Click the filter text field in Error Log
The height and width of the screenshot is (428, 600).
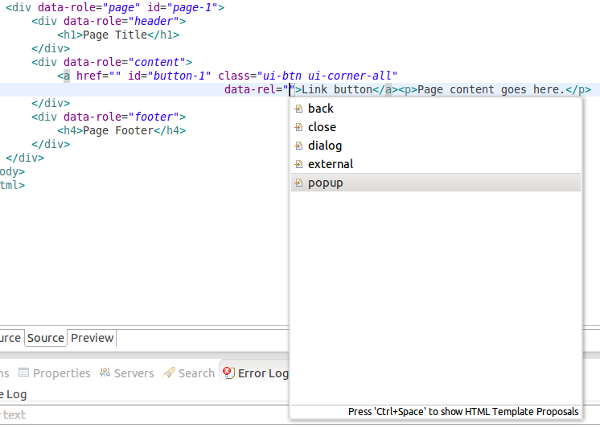[145, 415]
